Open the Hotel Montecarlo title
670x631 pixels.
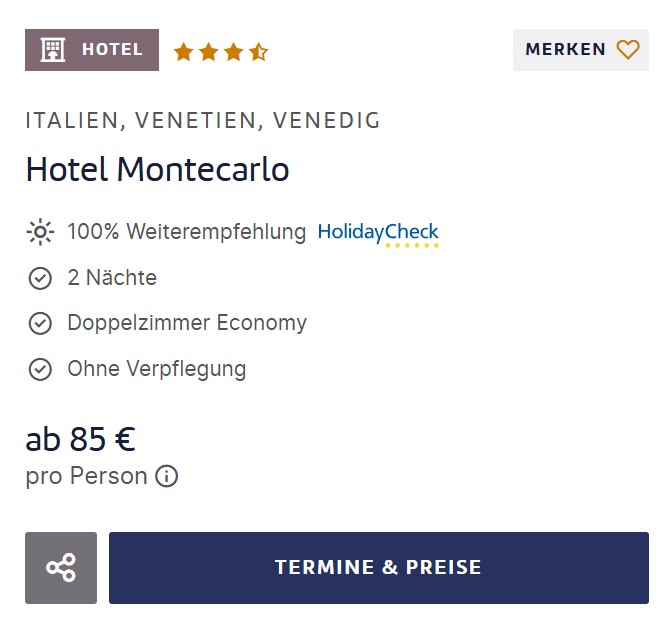coord(157,170)
